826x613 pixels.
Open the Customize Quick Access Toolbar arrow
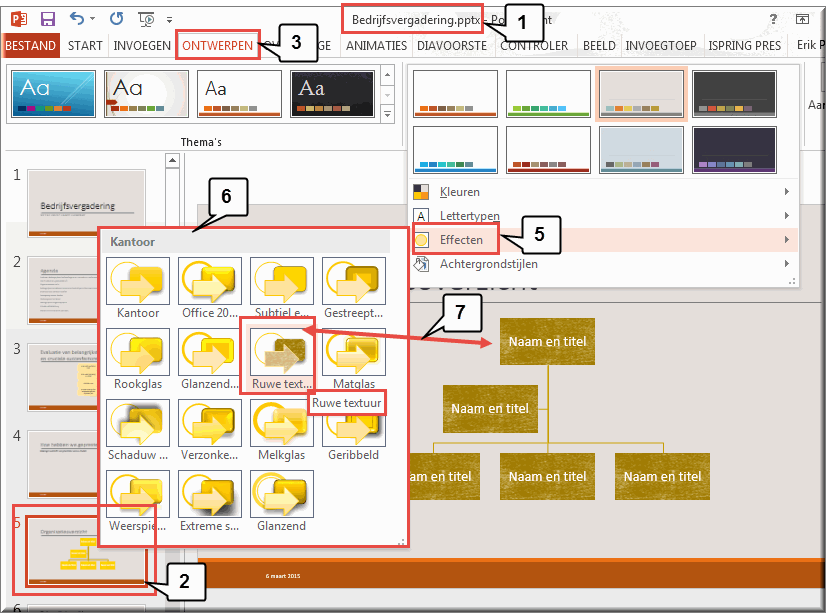point(170,20)
